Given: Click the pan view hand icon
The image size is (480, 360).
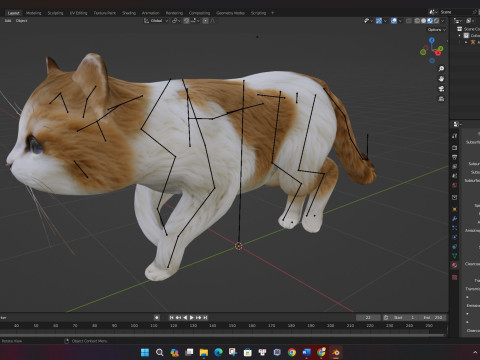Looking at the screenshot, I should (441, 79).
